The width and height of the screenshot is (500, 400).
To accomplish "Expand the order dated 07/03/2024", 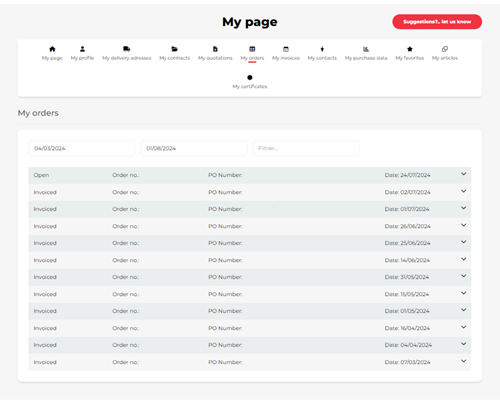I will point(463,361).
